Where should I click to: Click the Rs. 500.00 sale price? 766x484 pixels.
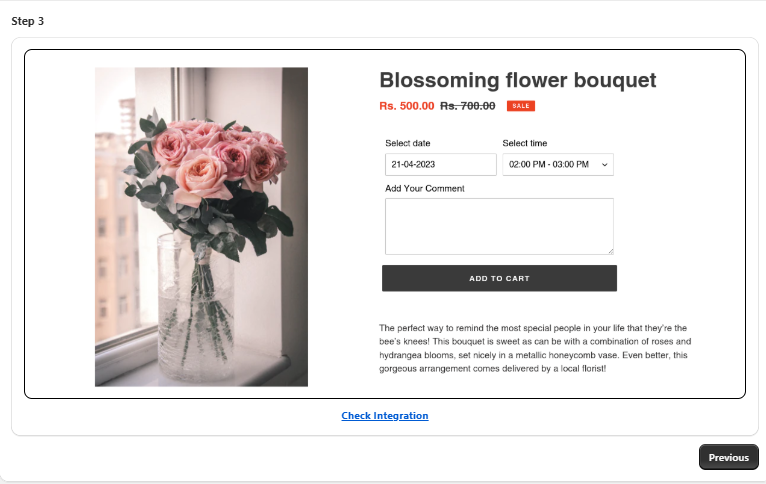click(x=407, y=105)
